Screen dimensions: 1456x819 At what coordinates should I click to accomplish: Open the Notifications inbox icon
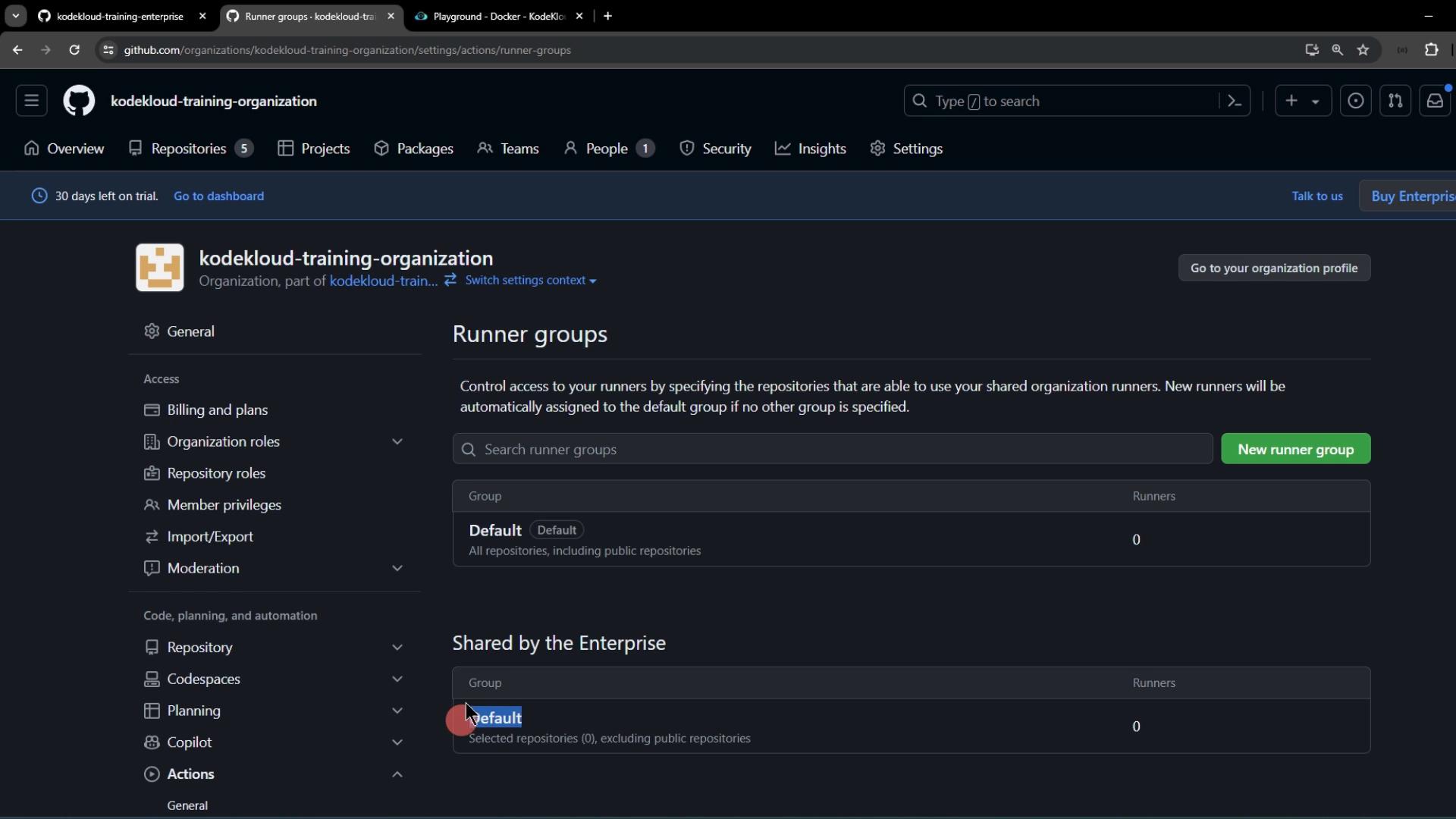[1434, 101]
